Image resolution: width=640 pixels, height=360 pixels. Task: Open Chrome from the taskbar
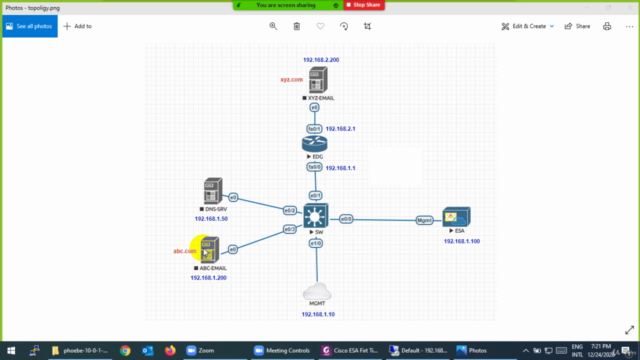pyautogui.click(x=125, y=351)
